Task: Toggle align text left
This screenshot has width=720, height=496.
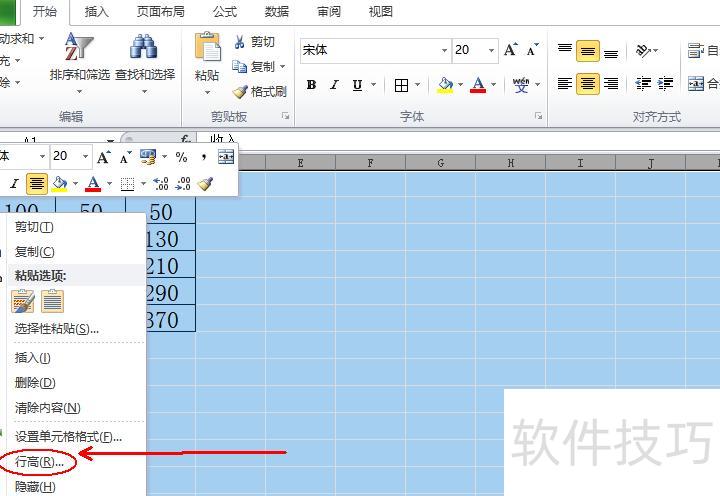Action: point(565,84)
